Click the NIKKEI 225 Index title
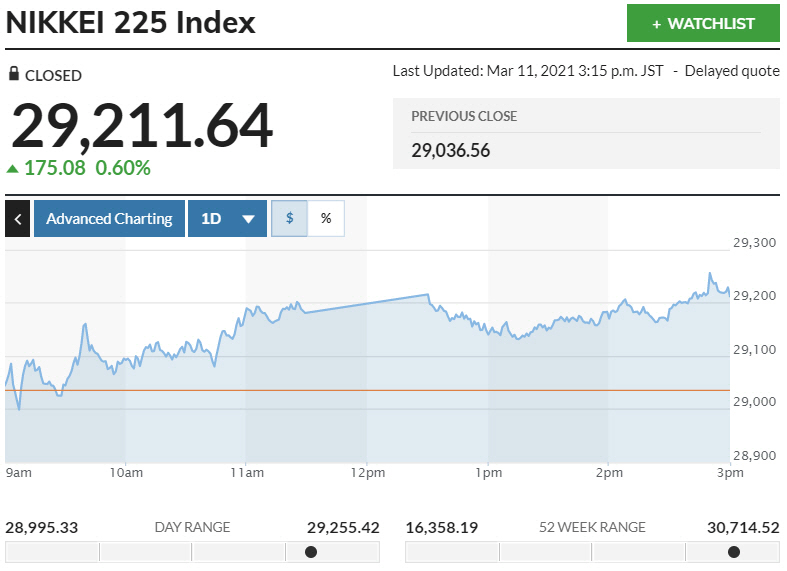This screenshot has width=787, height=571. point(131,23)
